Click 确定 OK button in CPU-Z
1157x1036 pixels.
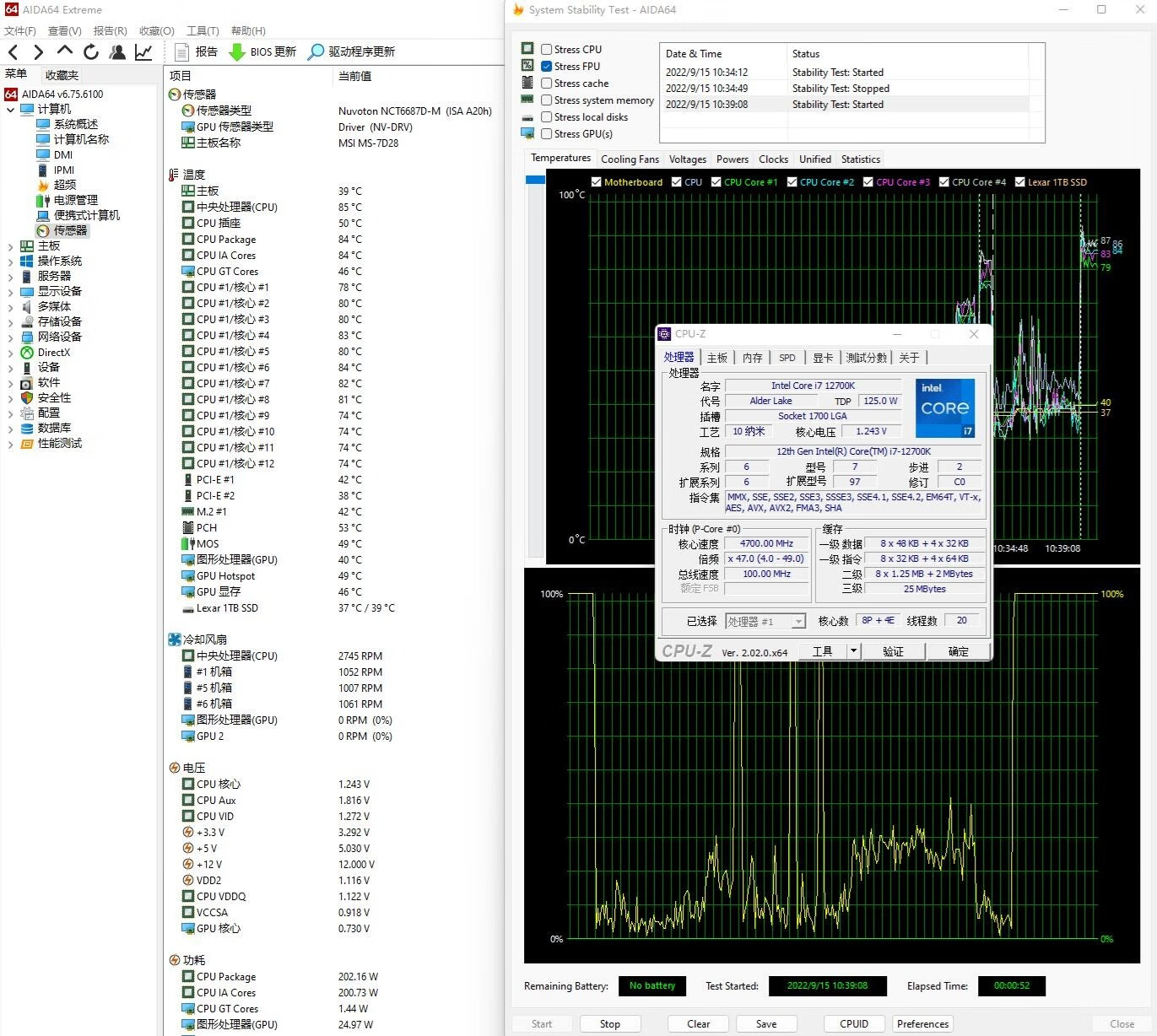[x=959, y=651]
